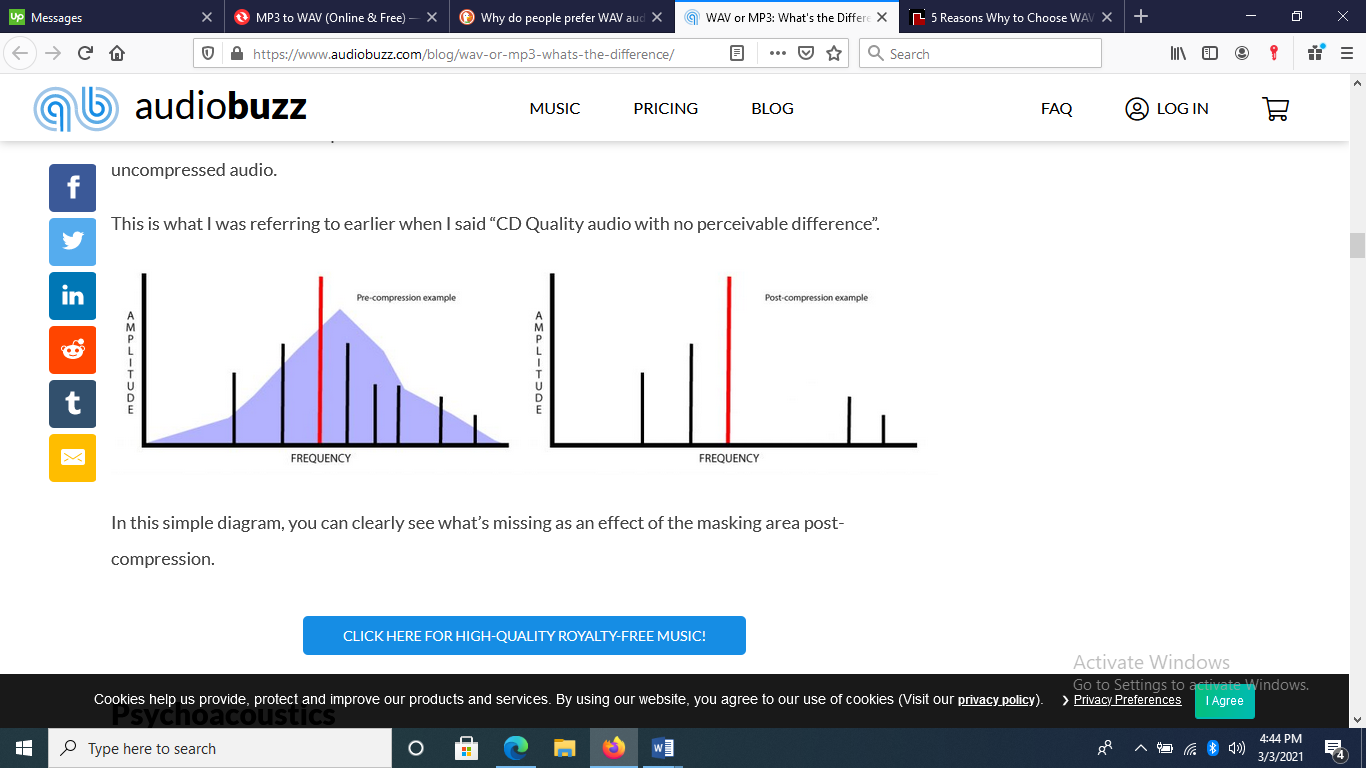Share article on LinkedIn
This screenshot has height=768, width=1366.
72,296
